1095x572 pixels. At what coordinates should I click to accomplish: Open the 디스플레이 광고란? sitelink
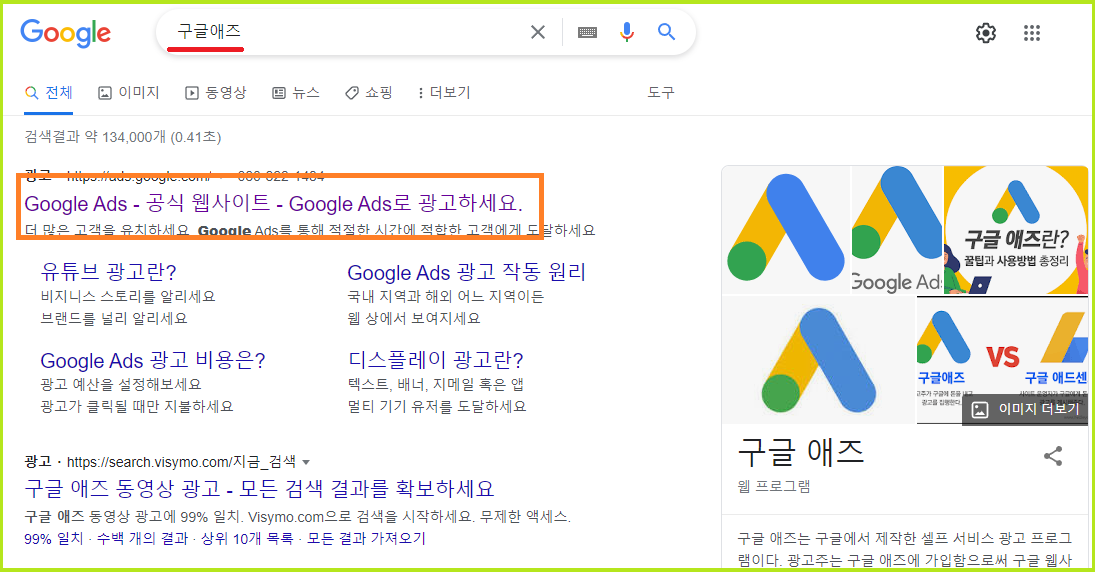(x=436, y=360)
